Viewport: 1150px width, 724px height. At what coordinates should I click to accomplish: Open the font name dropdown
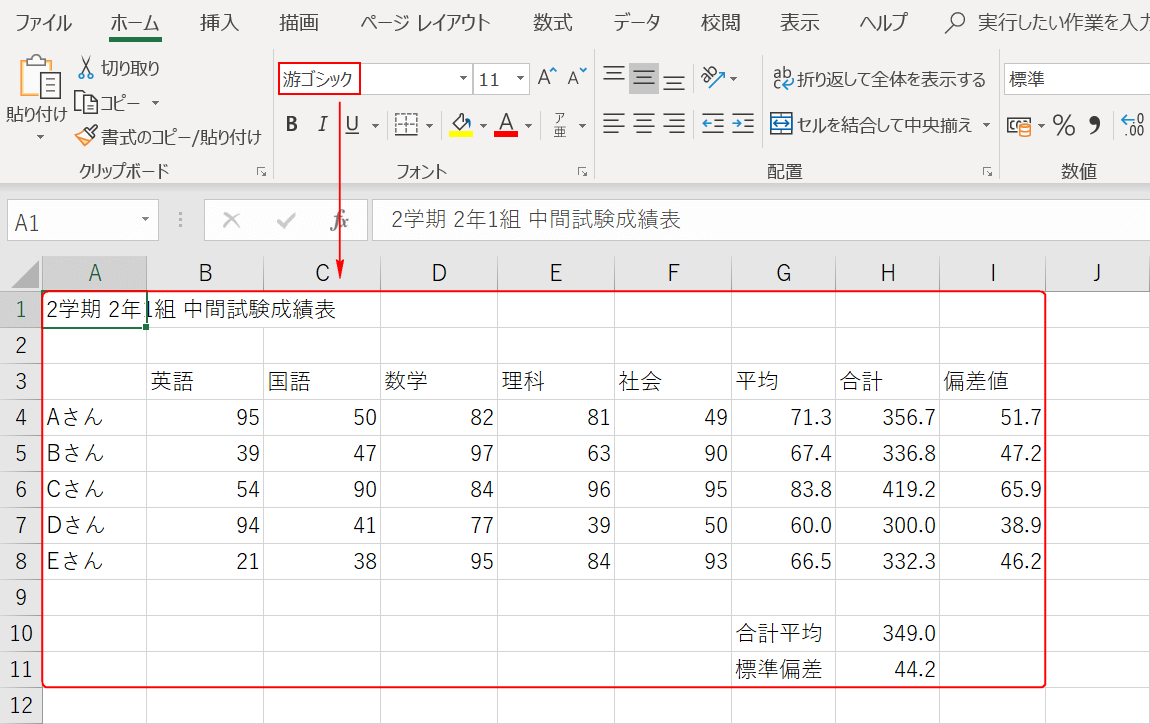462,77
